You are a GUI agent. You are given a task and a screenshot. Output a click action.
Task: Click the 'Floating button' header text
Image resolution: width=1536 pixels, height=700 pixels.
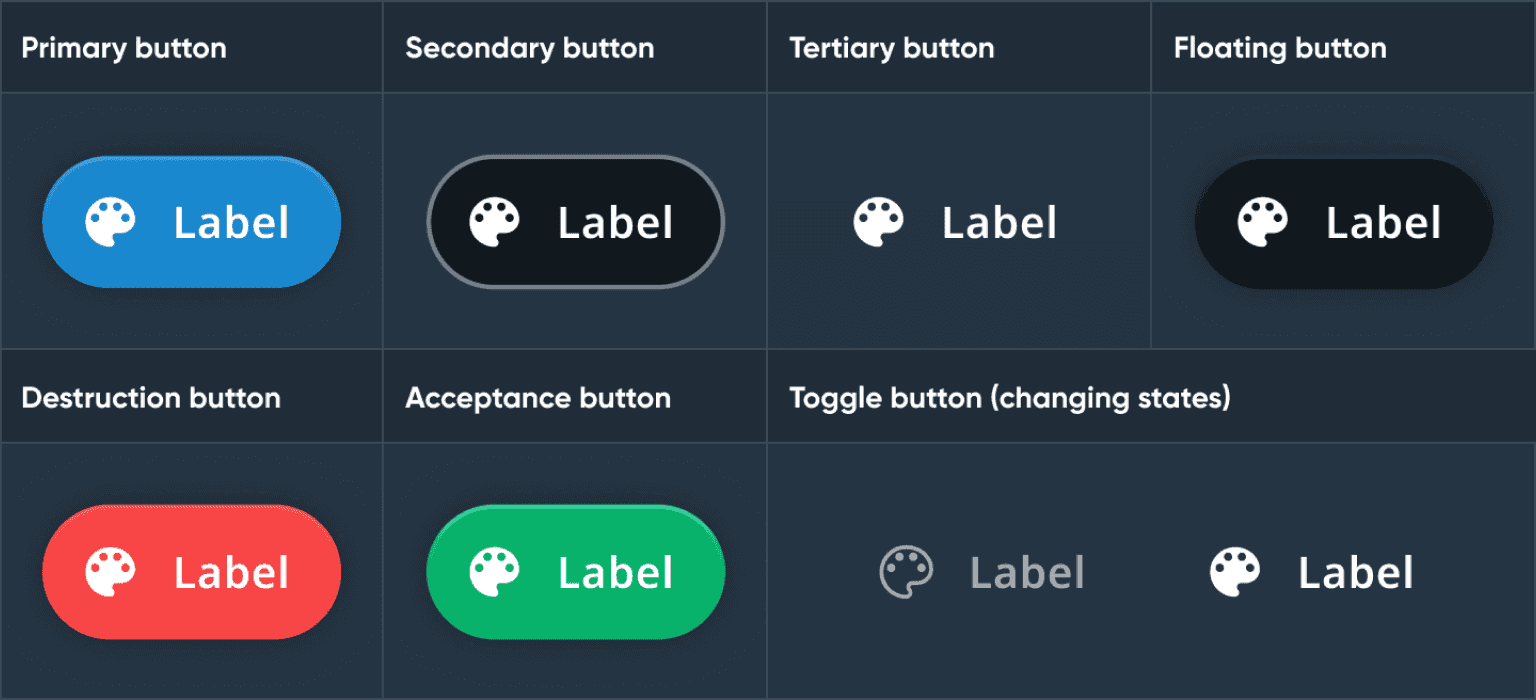pos(1280,48)
